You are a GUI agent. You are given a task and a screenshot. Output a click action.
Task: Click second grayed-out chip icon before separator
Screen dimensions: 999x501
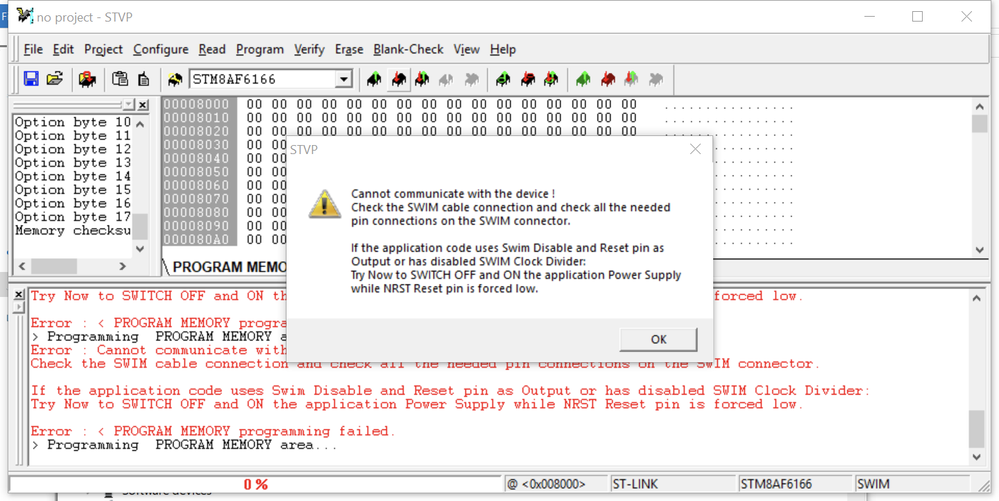coord(471,80)
